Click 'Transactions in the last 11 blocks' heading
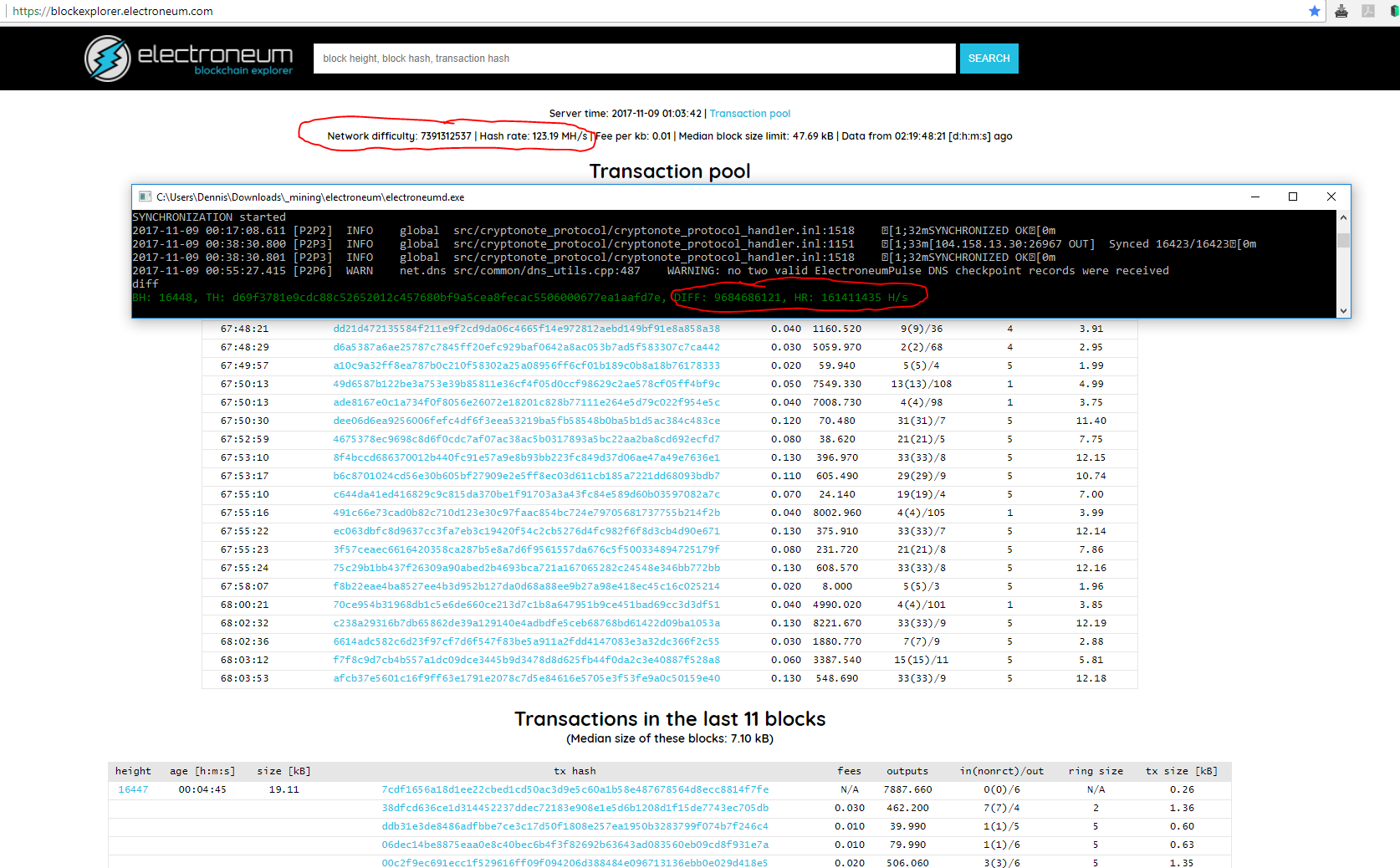 pyautogui.click(x=670, y=719)
